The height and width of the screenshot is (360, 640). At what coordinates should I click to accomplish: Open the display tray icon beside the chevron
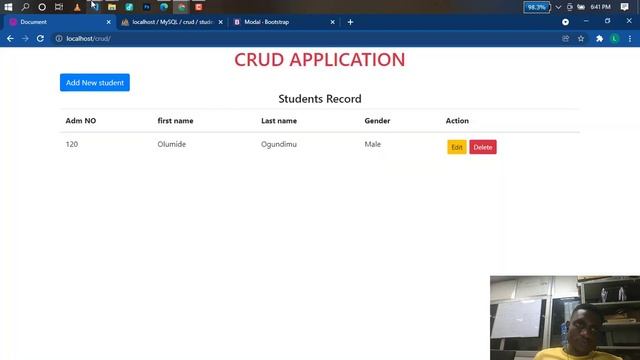(570, 7)
